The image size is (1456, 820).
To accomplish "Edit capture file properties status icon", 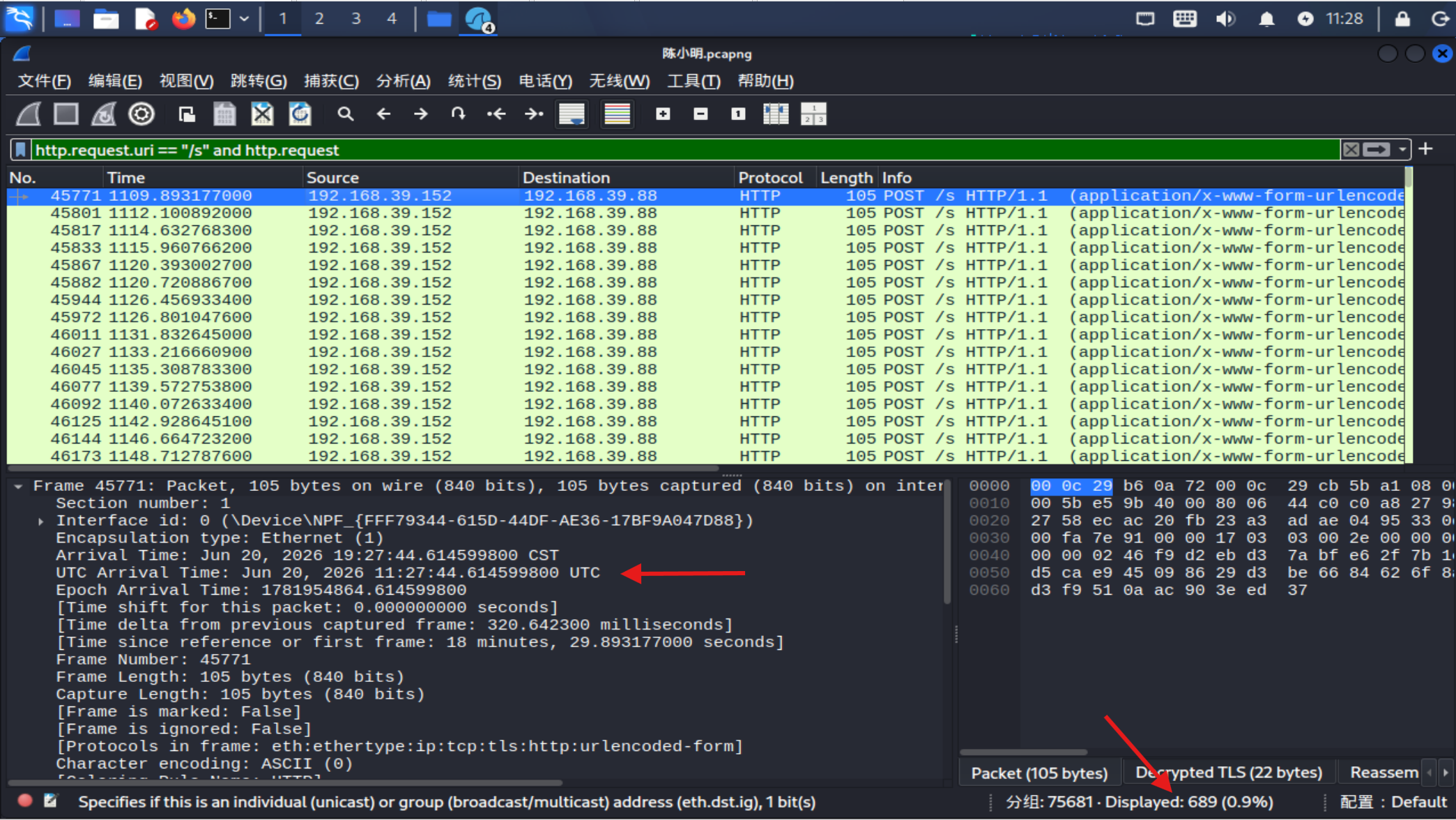I will click(51, 801).
